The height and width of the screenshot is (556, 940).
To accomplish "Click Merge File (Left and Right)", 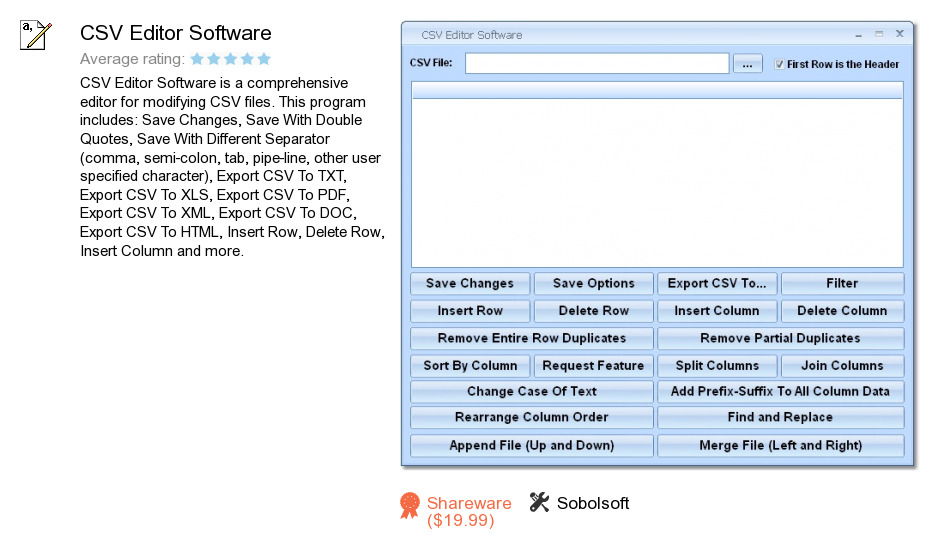I will (x=781, y=446).
